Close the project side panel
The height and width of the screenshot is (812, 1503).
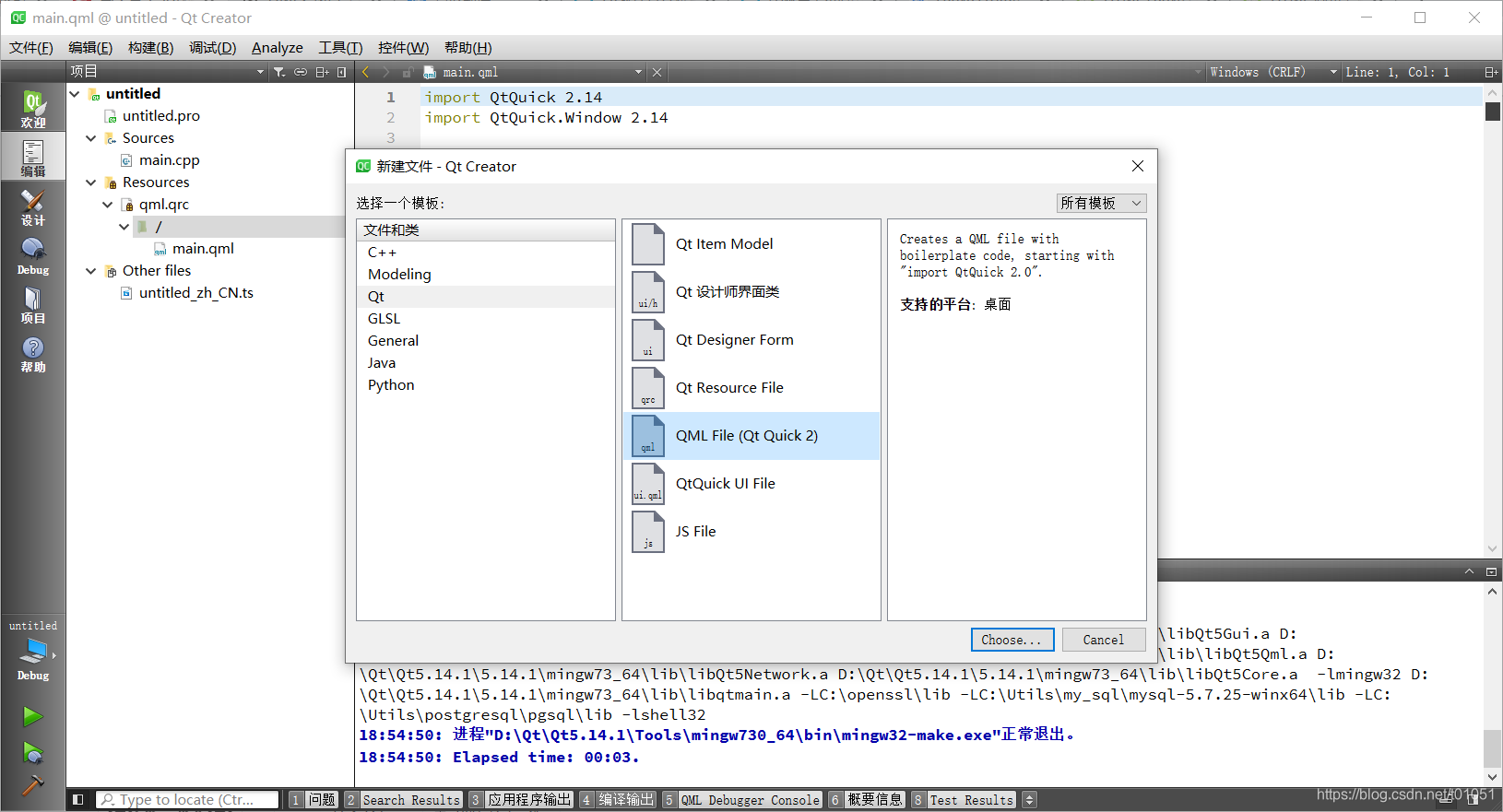342,72
